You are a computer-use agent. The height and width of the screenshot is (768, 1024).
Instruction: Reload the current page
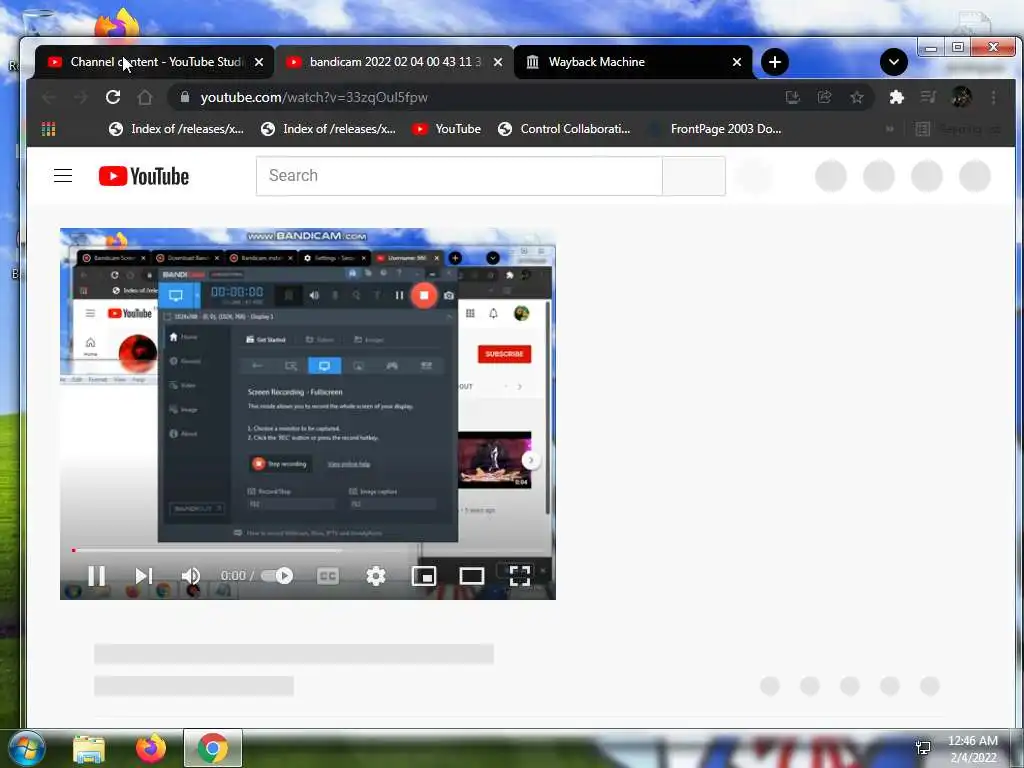click(x=113, y=97)
